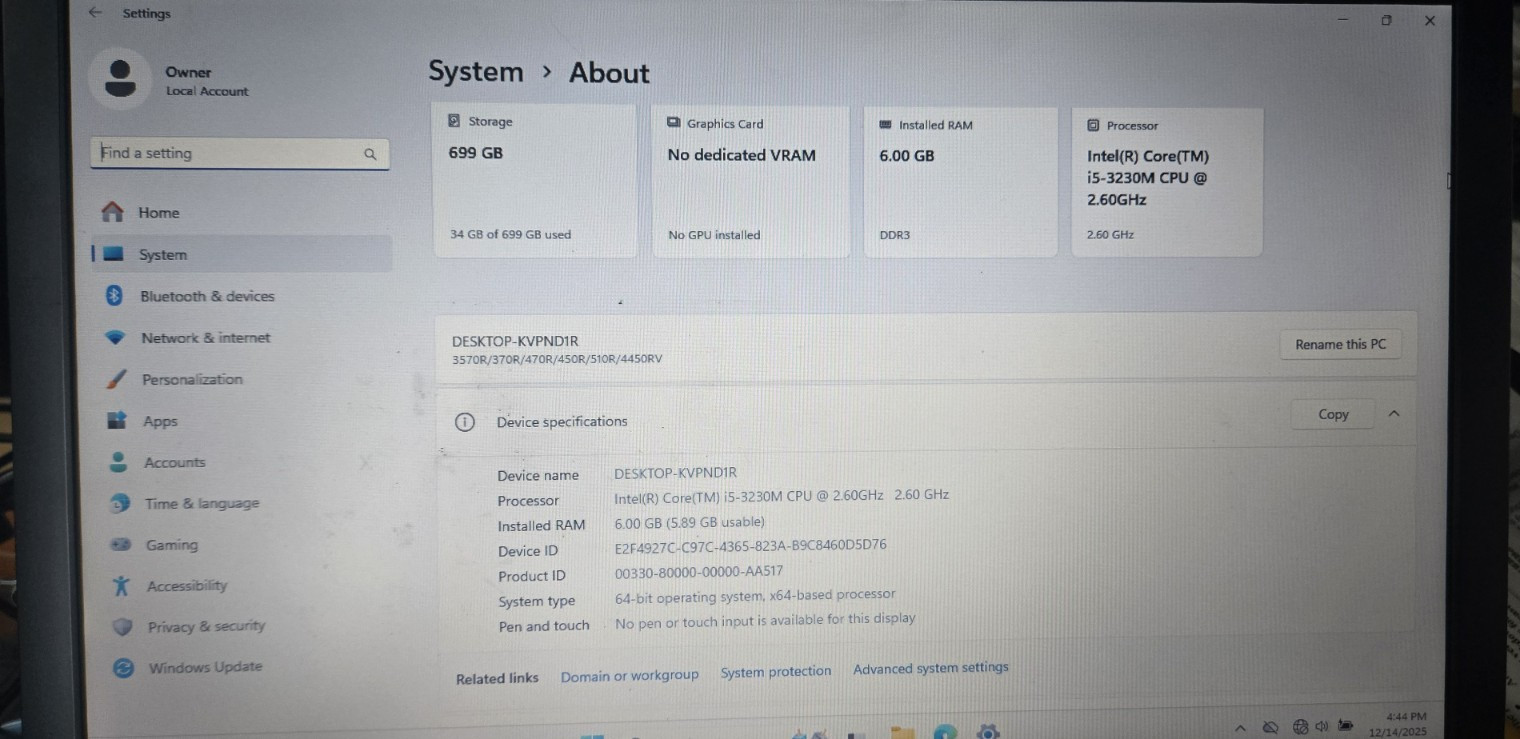Click the Owner profile avatar
The width and height of the screenshot is (1520, 739).
point(120,79)
